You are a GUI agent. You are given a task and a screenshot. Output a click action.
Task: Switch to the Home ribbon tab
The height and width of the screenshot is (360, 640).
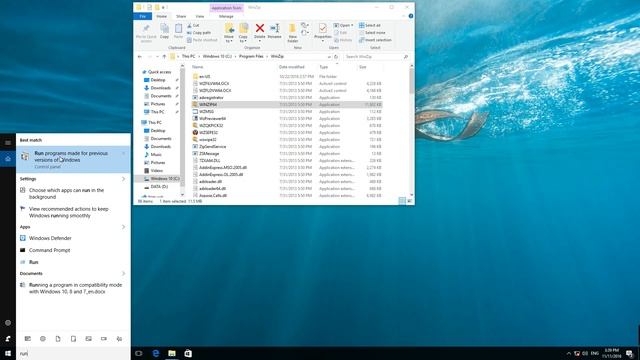[162, 16]
